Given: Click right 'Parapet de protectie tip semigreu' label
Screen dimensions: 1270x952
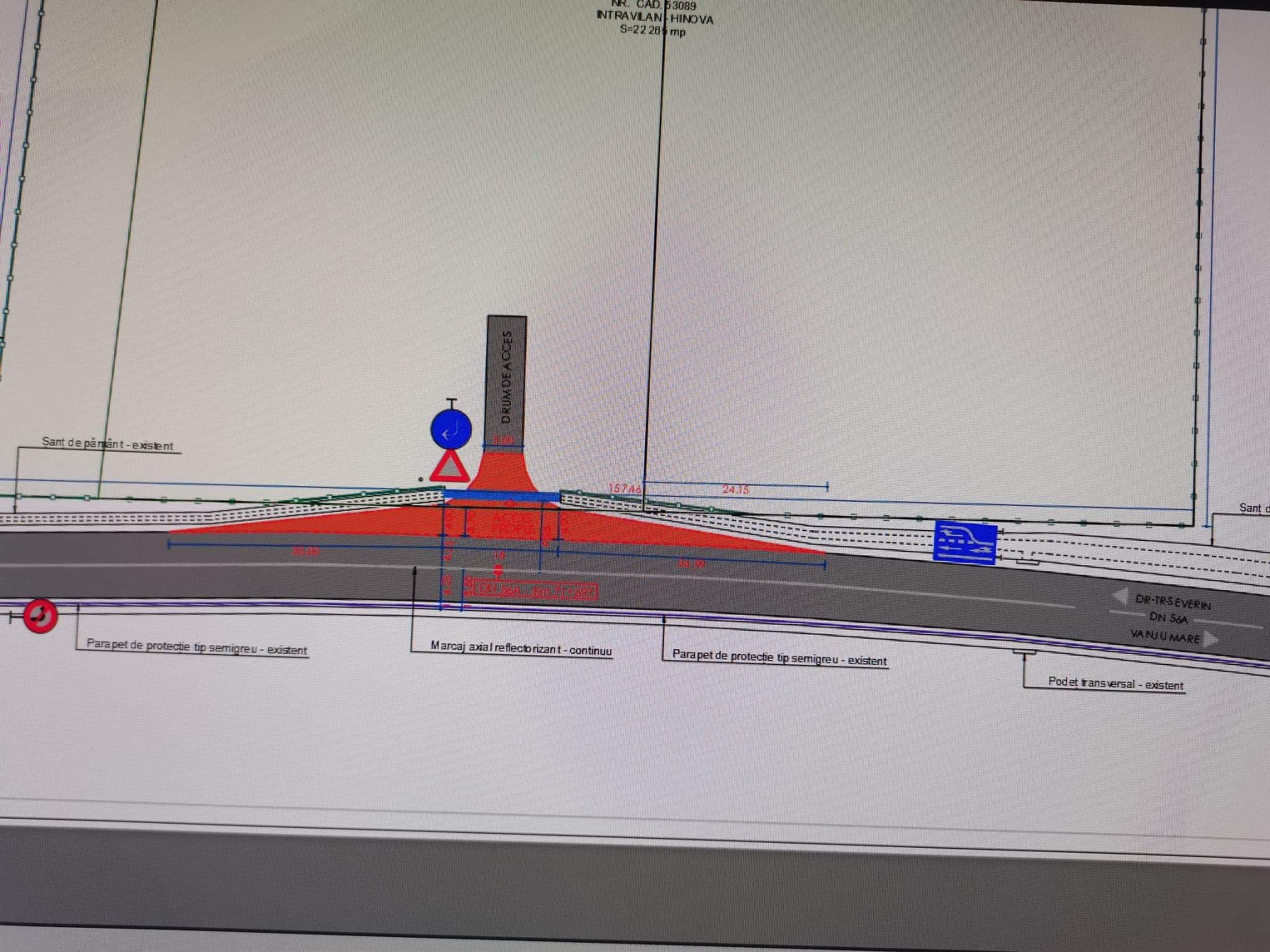Looking at the screenshot, I should [x=779, y=657].
